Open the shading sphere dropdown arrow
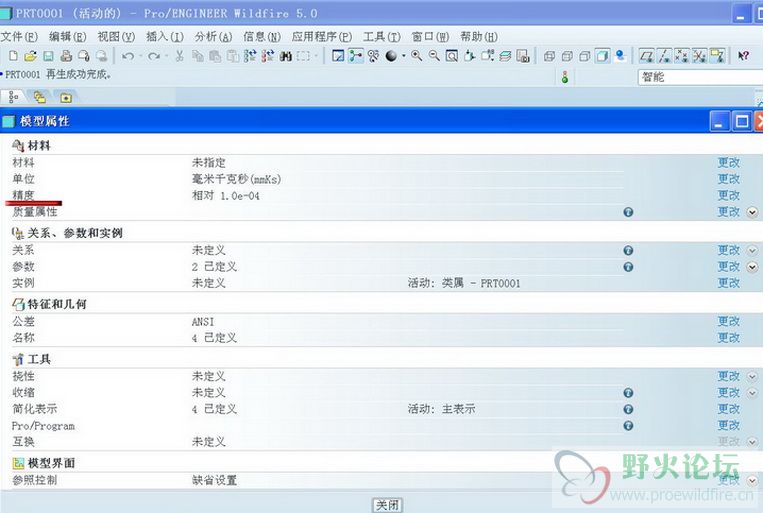Screen dimensions: 763x513 pos(403,56)
